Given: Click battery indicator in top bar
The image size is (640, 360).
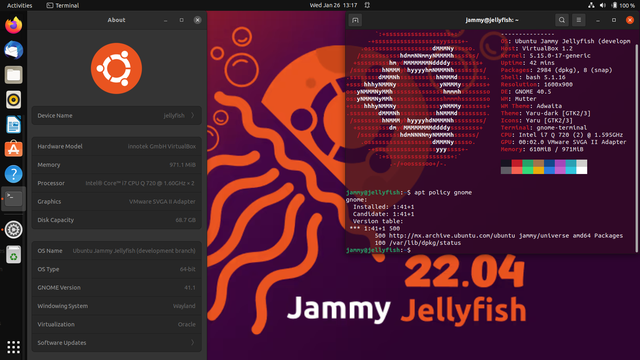Looking at the screenshot, I should tap(623, 5).
